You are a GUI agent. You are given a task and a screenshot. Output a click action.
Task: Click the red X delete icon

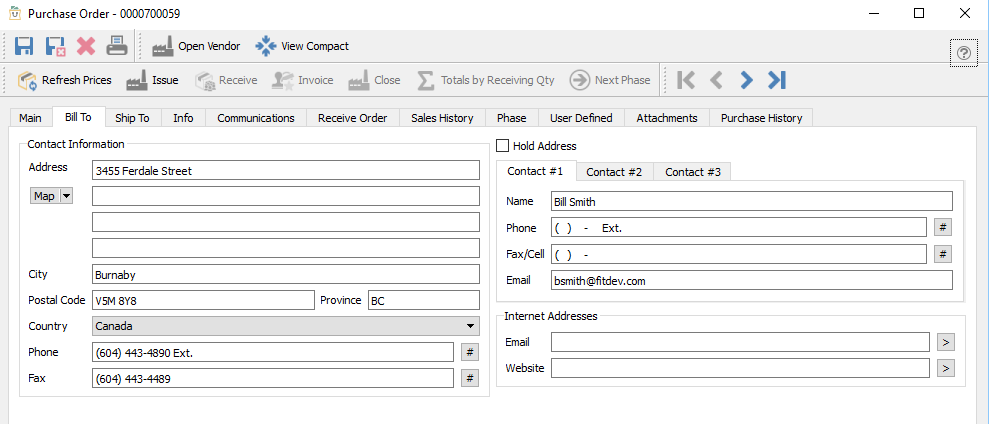86,46
